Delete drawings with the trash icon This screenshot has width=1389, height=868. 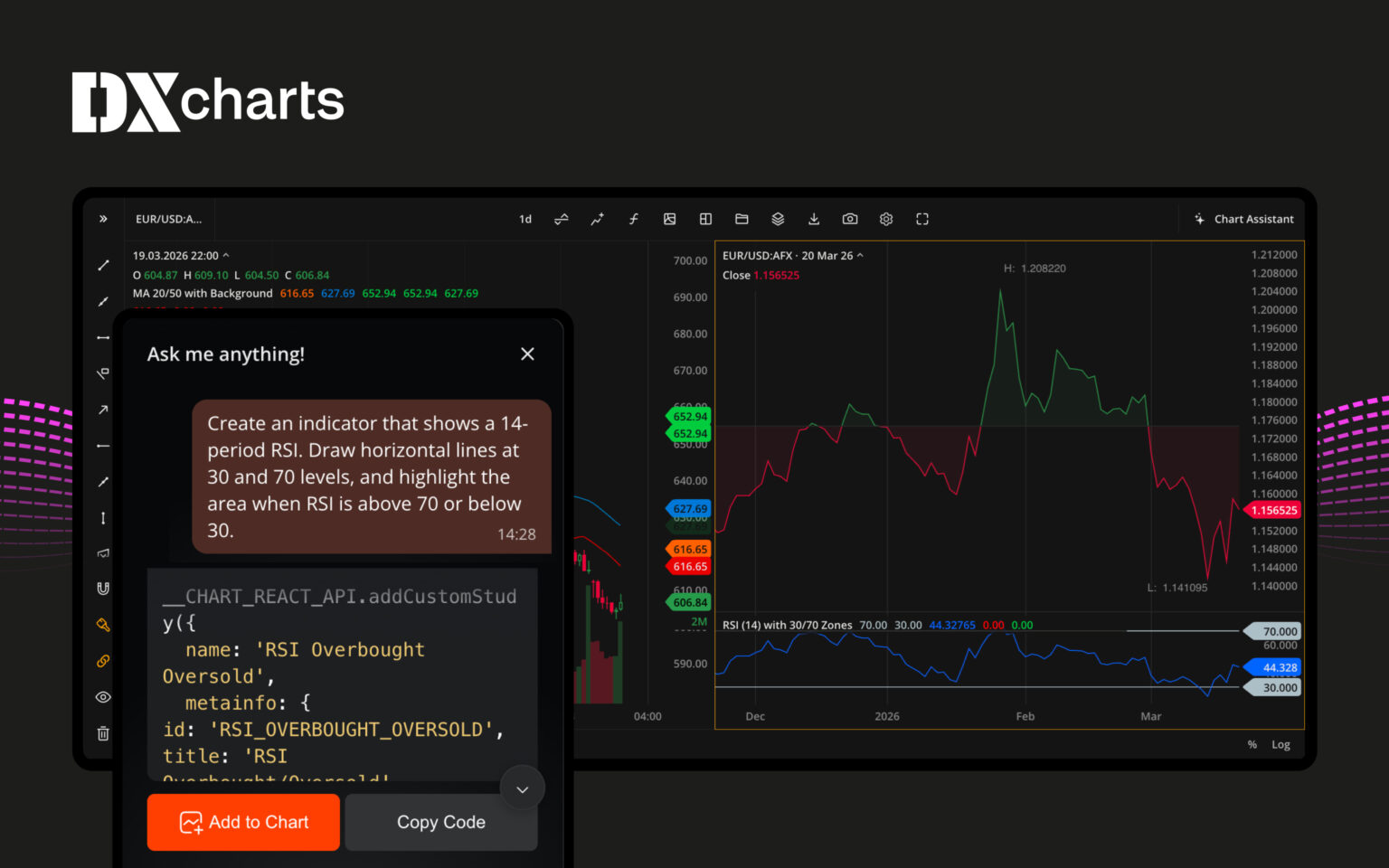[102, 733]
